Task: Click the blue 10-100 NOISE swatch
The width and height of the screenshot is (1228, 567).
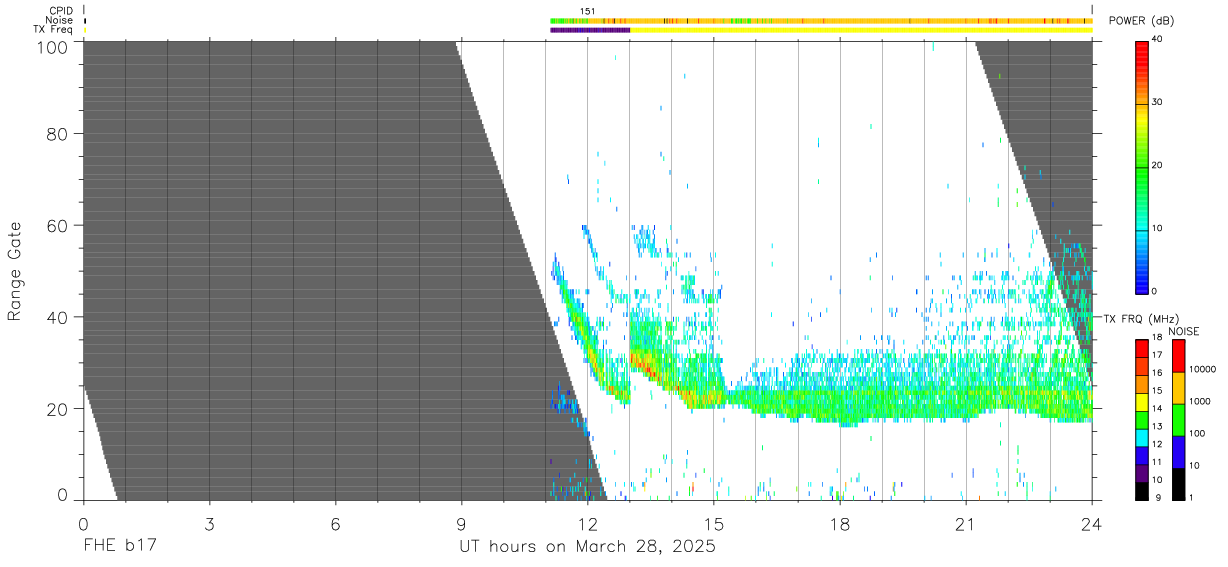Action: [1178, 451]
